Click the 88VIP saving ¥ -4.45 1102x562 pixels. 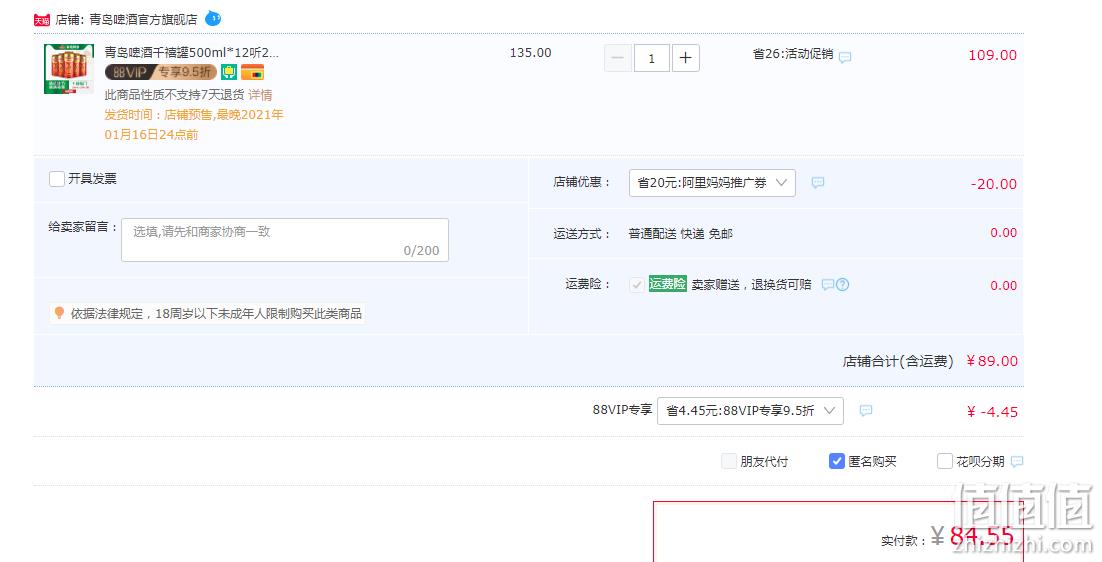992,412
